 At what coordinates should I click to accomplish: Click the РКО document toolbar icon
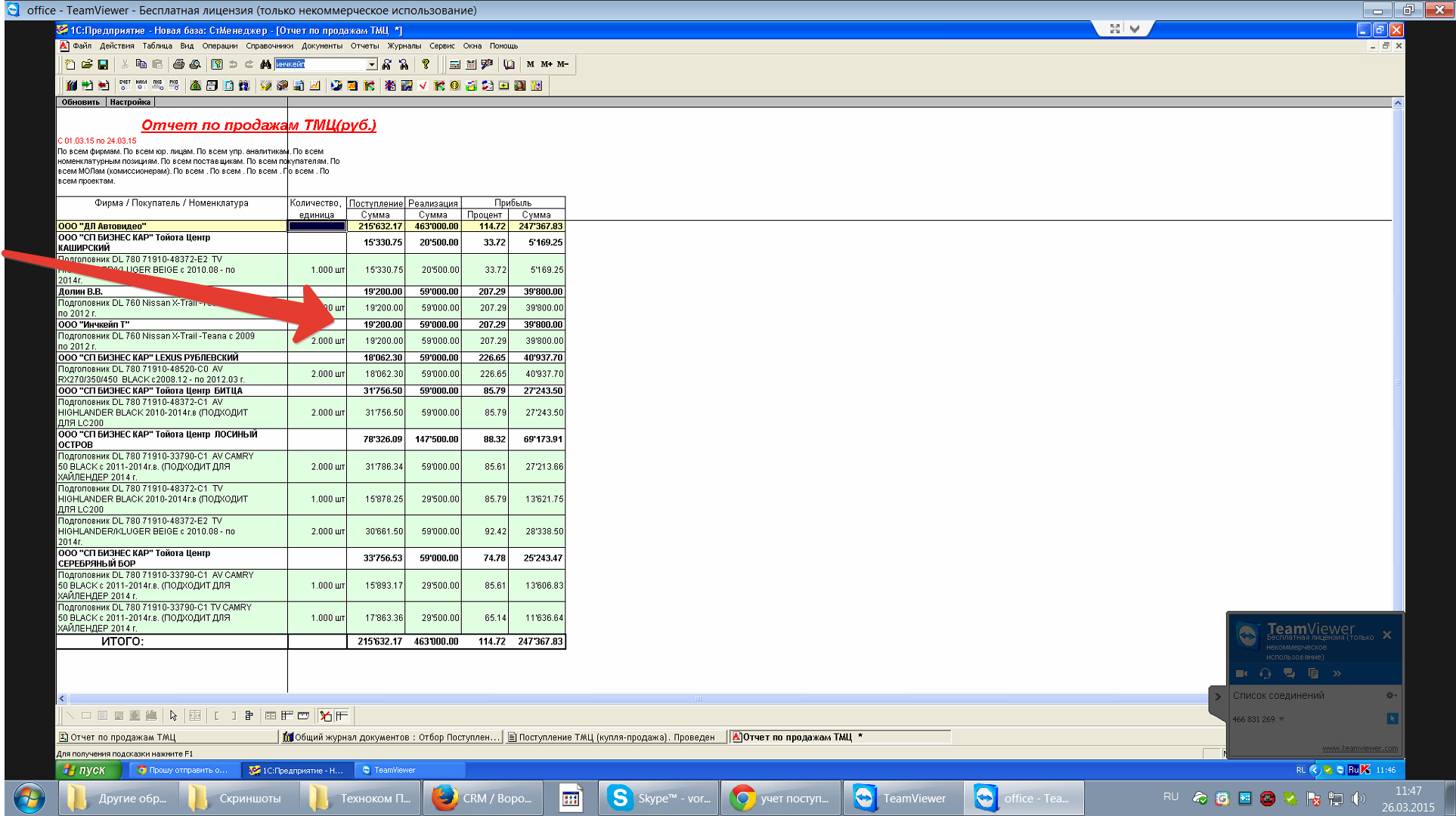(x=174, y=85)
